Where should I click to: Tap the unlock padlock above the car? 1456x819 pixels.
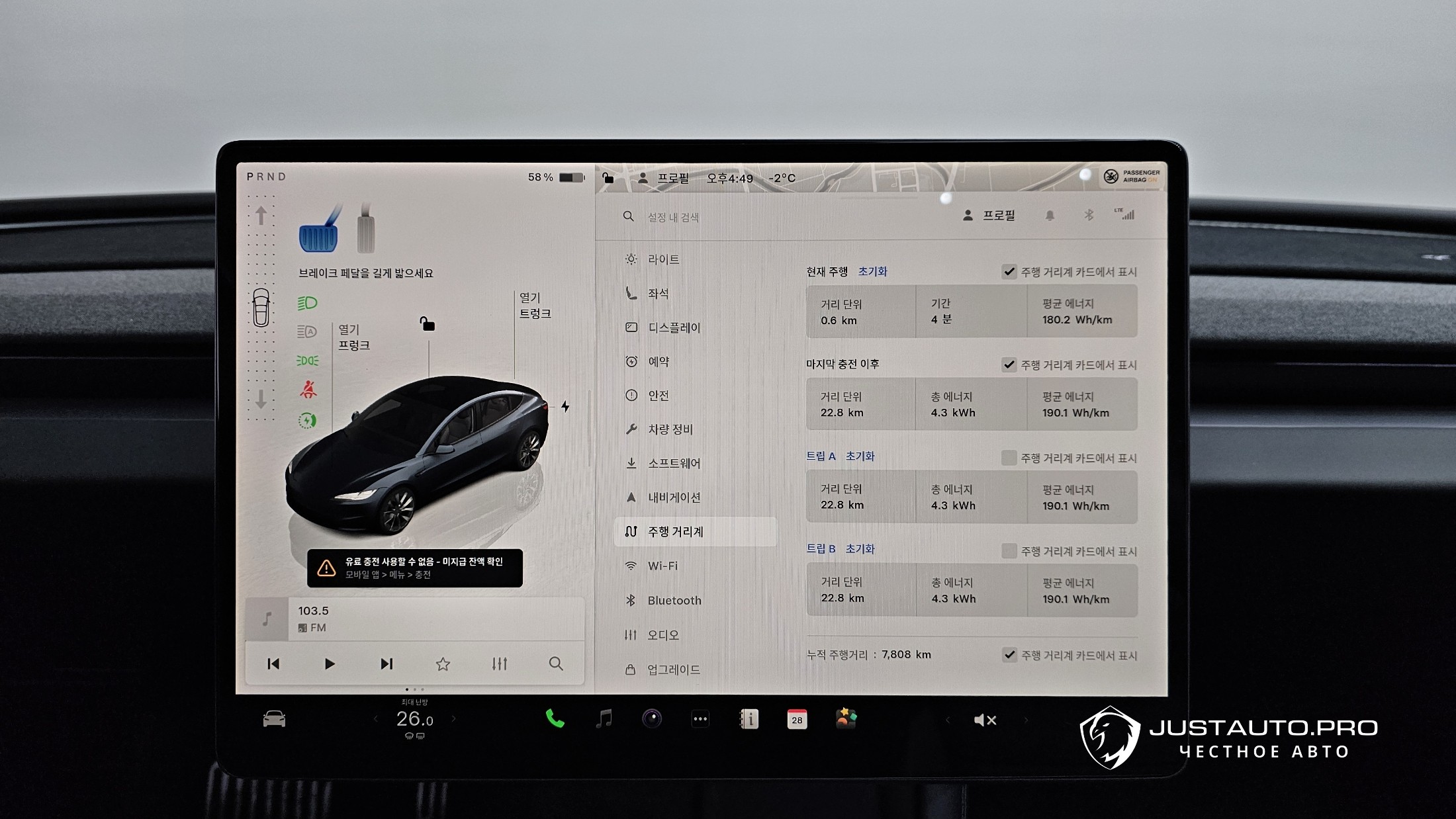(428, 323)
